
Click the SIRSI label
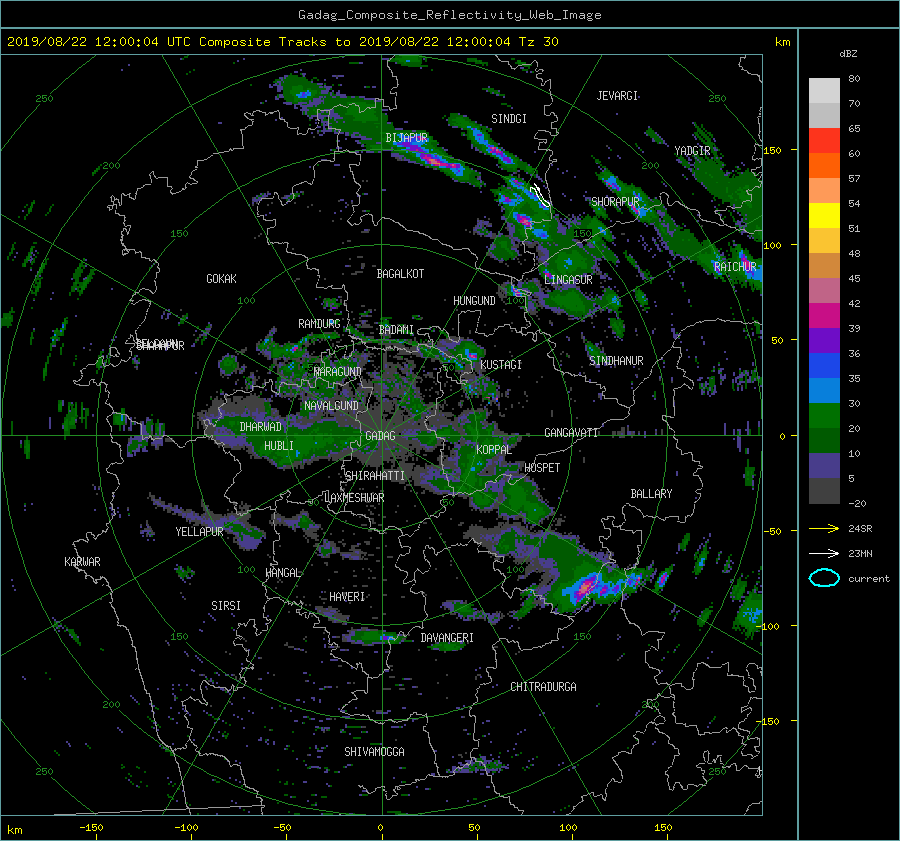click(x=226, y=606)
